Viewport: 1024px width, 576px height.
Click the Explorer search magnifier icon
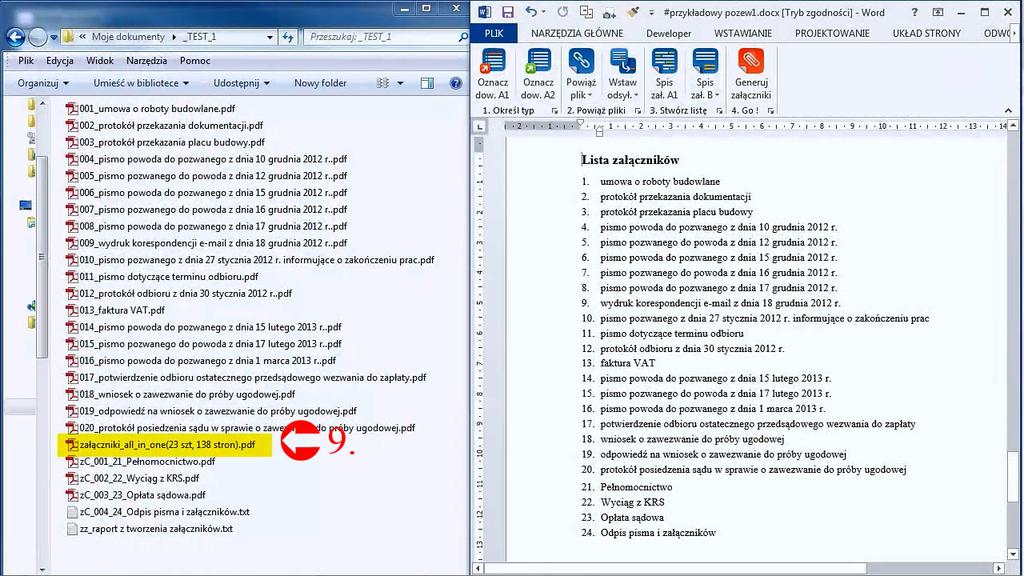(x=462, y=37)
